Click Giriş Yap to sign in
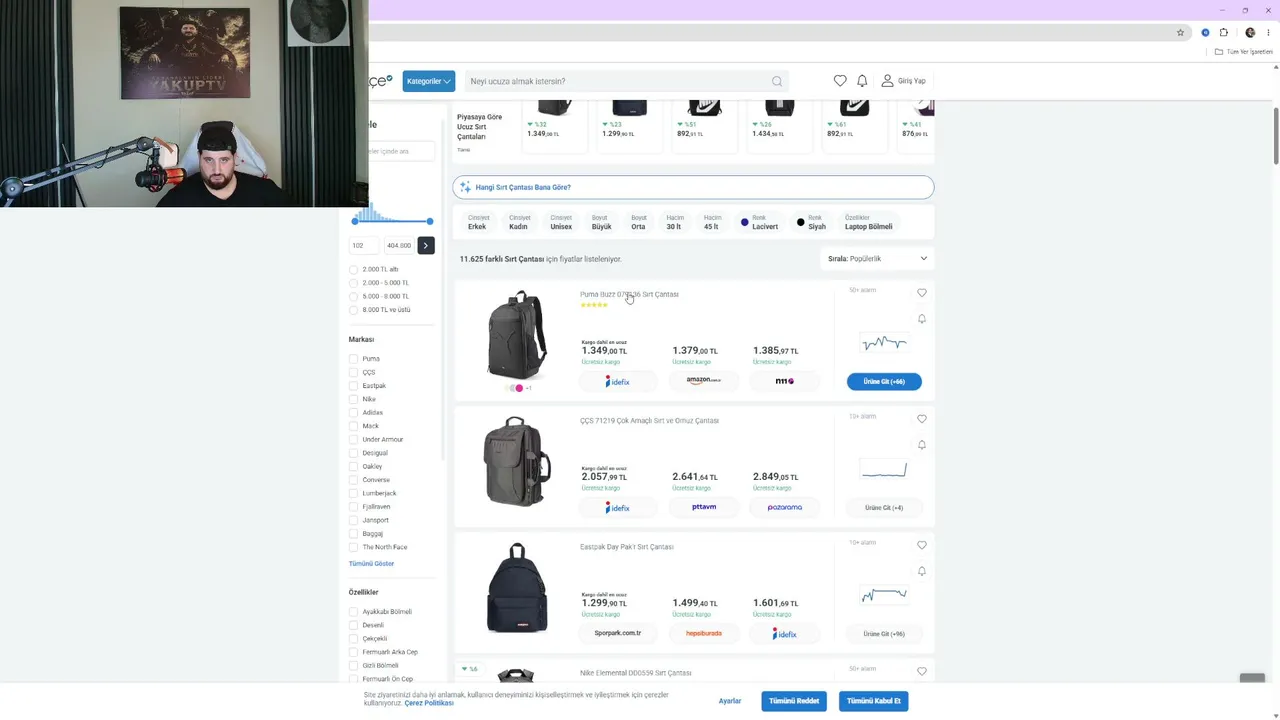 click(912, 81)
